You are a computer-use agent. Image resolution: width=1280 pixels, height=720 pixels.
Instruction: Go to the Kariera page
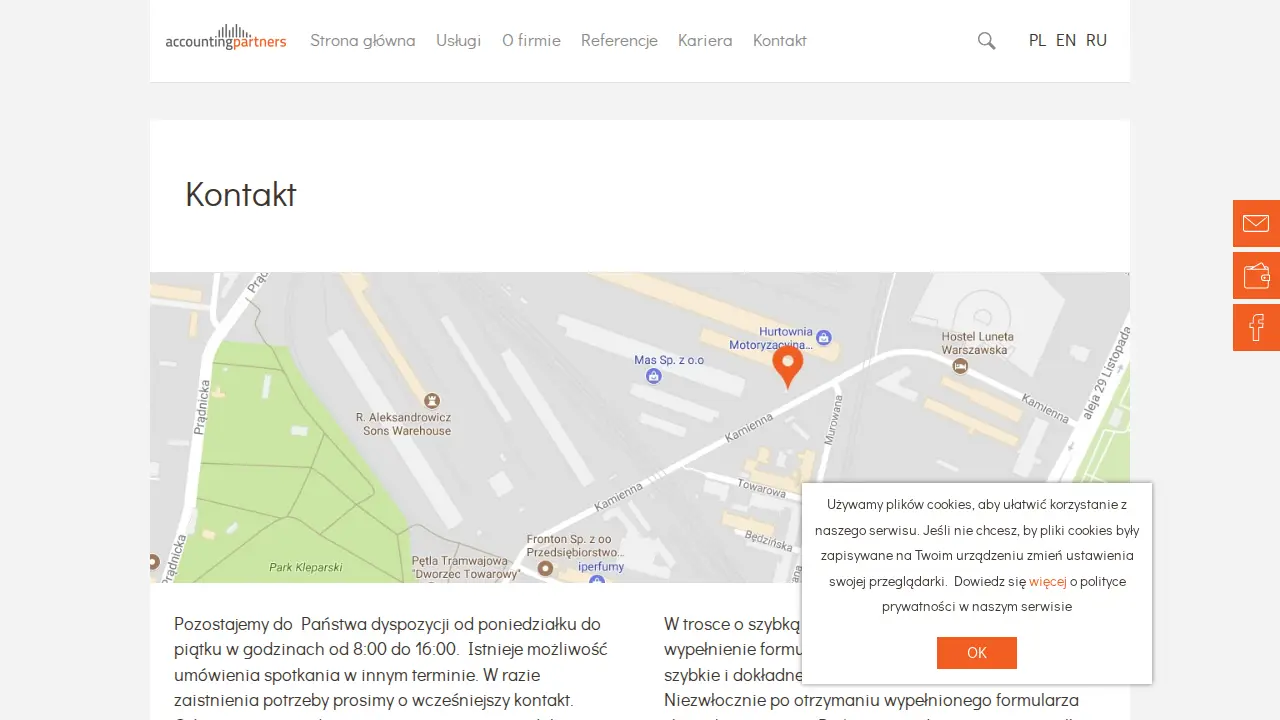(705, 40)
